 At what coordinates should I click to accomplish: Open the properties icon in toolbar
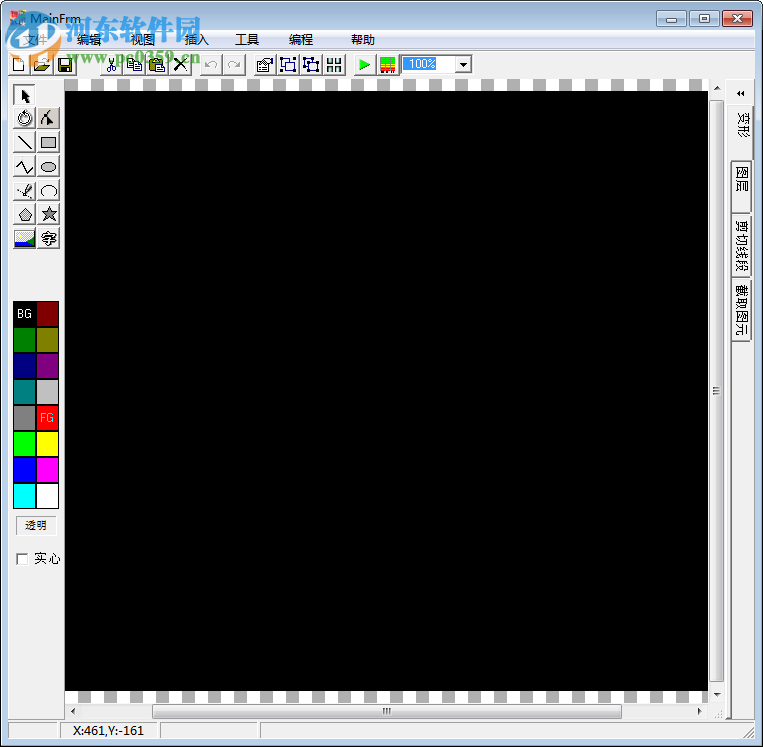[265, 64]
